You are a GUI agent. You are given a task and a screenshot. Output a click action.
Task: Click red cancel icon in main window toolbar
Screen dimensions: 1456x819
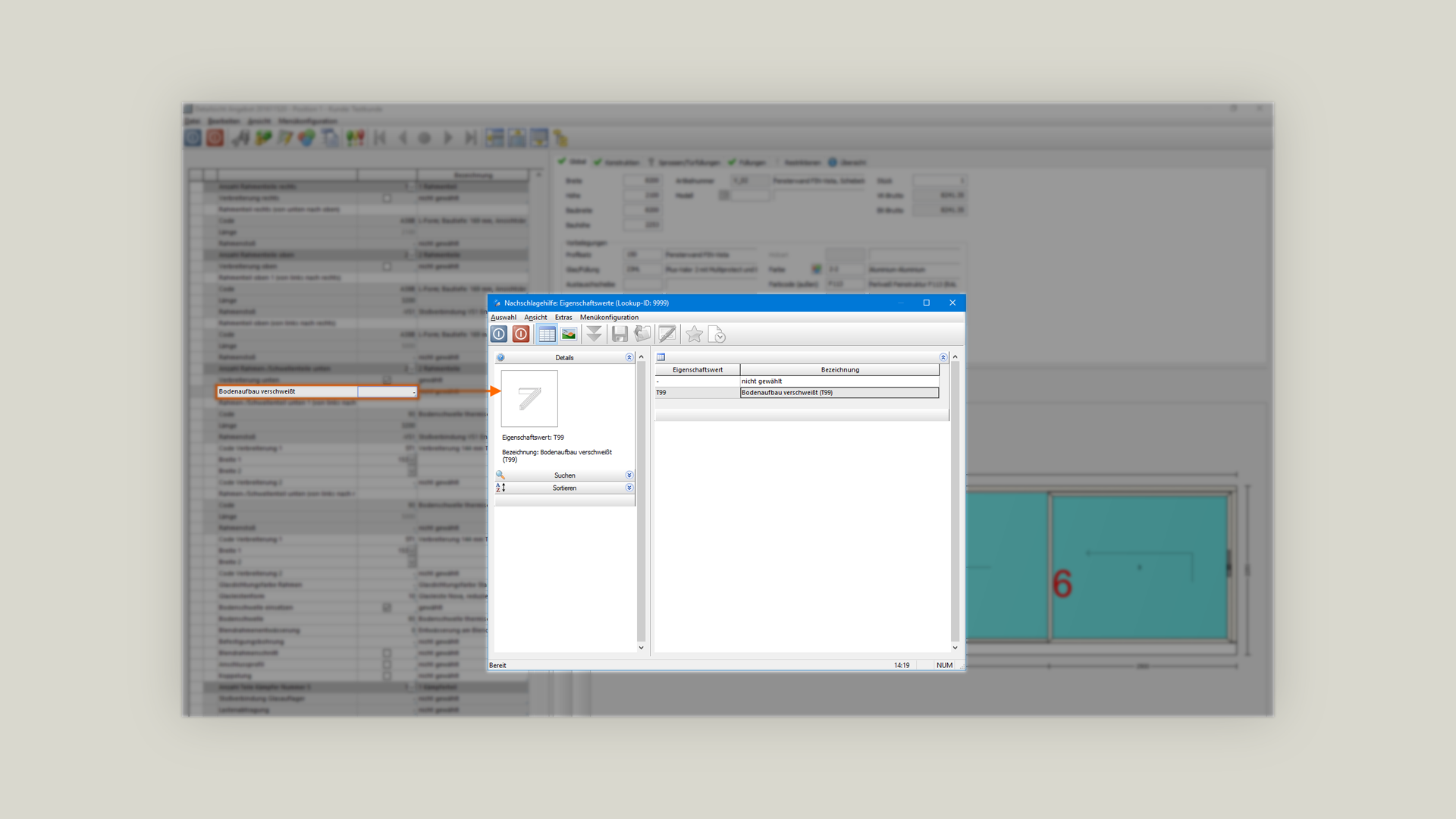coord(215,138)
